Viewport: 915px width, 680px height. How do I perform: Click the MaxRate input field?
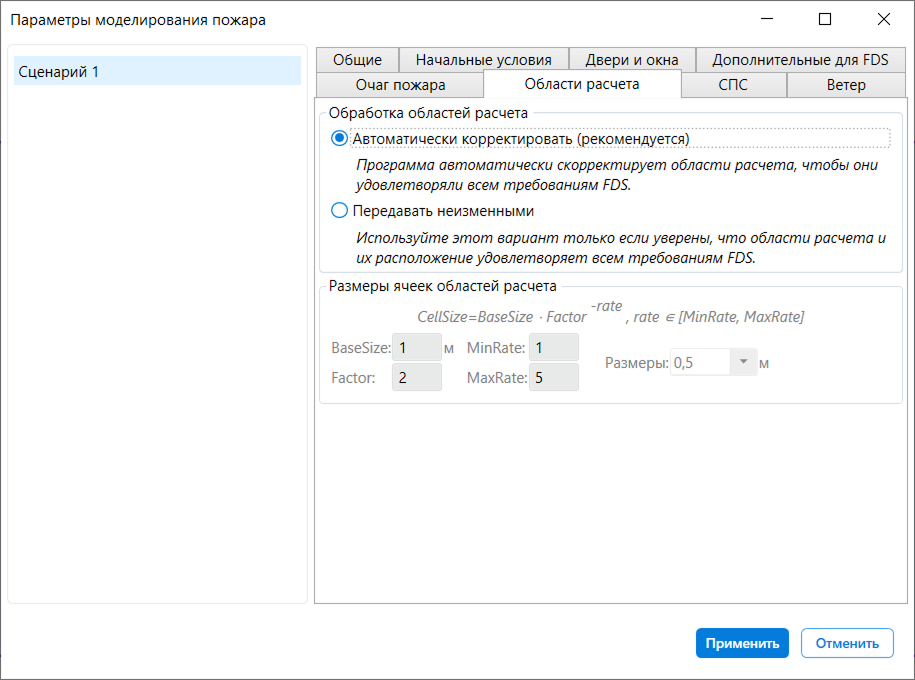tap(554, 378)
